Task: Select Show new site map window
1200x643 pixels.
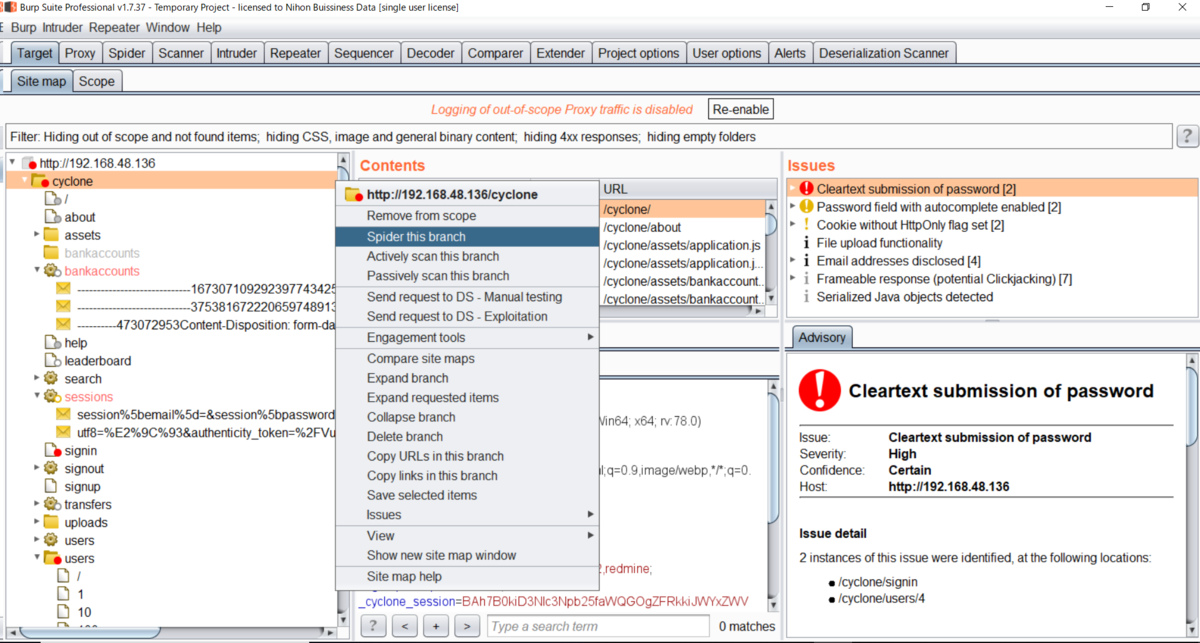Action: pyautogui.click(x=467, y=555)
